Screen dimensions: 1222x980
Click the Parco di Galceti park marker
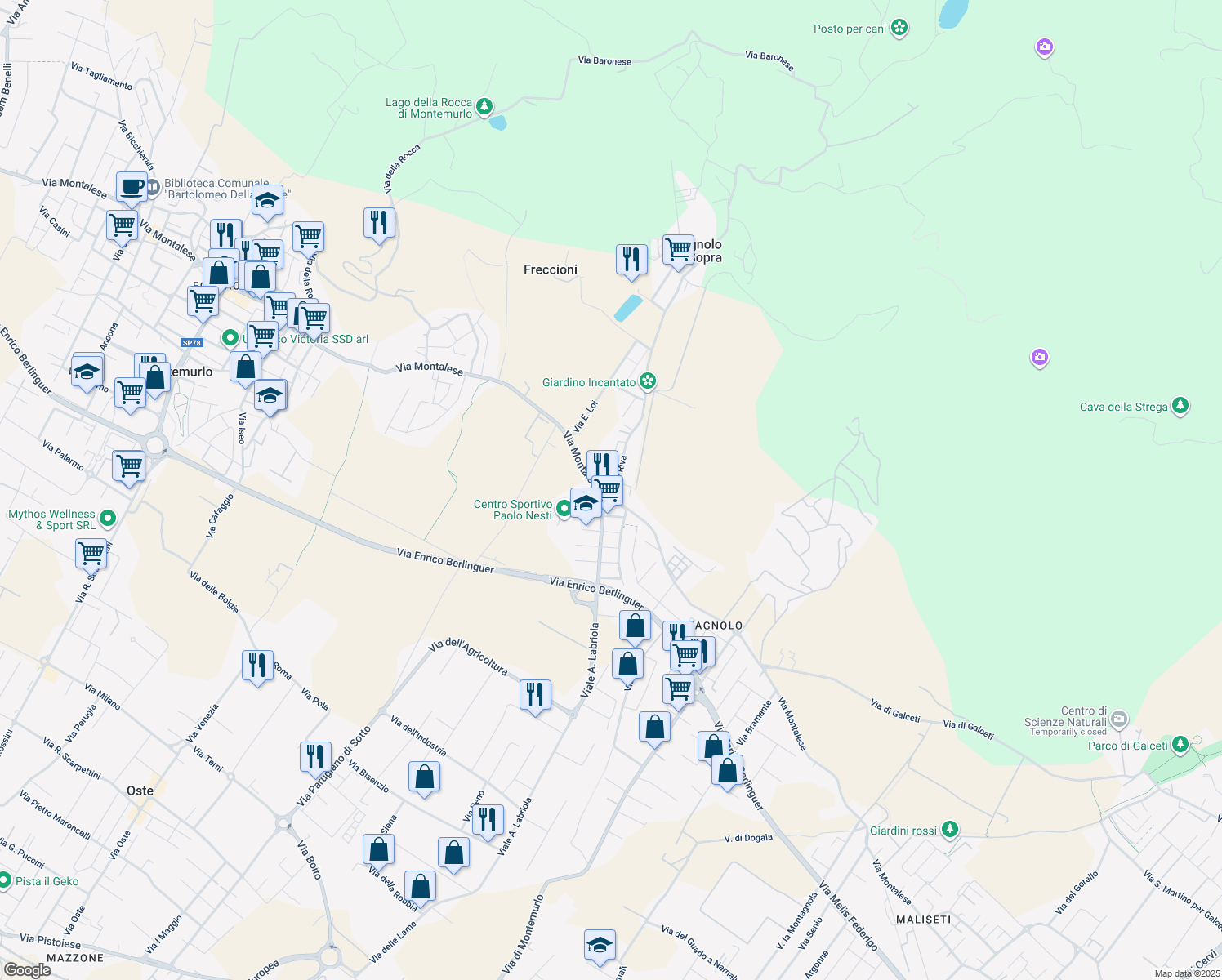click(1180, 745)
